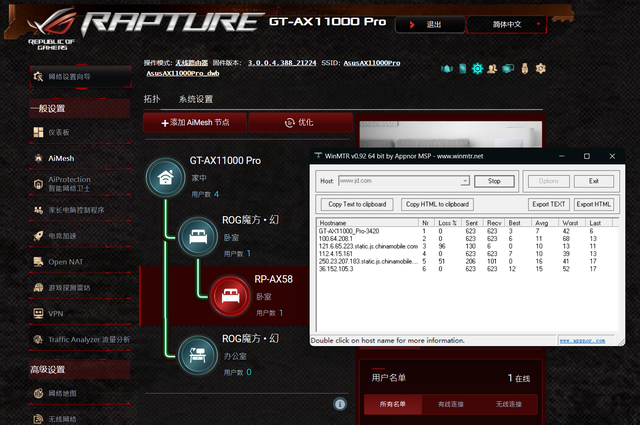
Task: Click the Hostname column header
Action: [x=368, y=223]
